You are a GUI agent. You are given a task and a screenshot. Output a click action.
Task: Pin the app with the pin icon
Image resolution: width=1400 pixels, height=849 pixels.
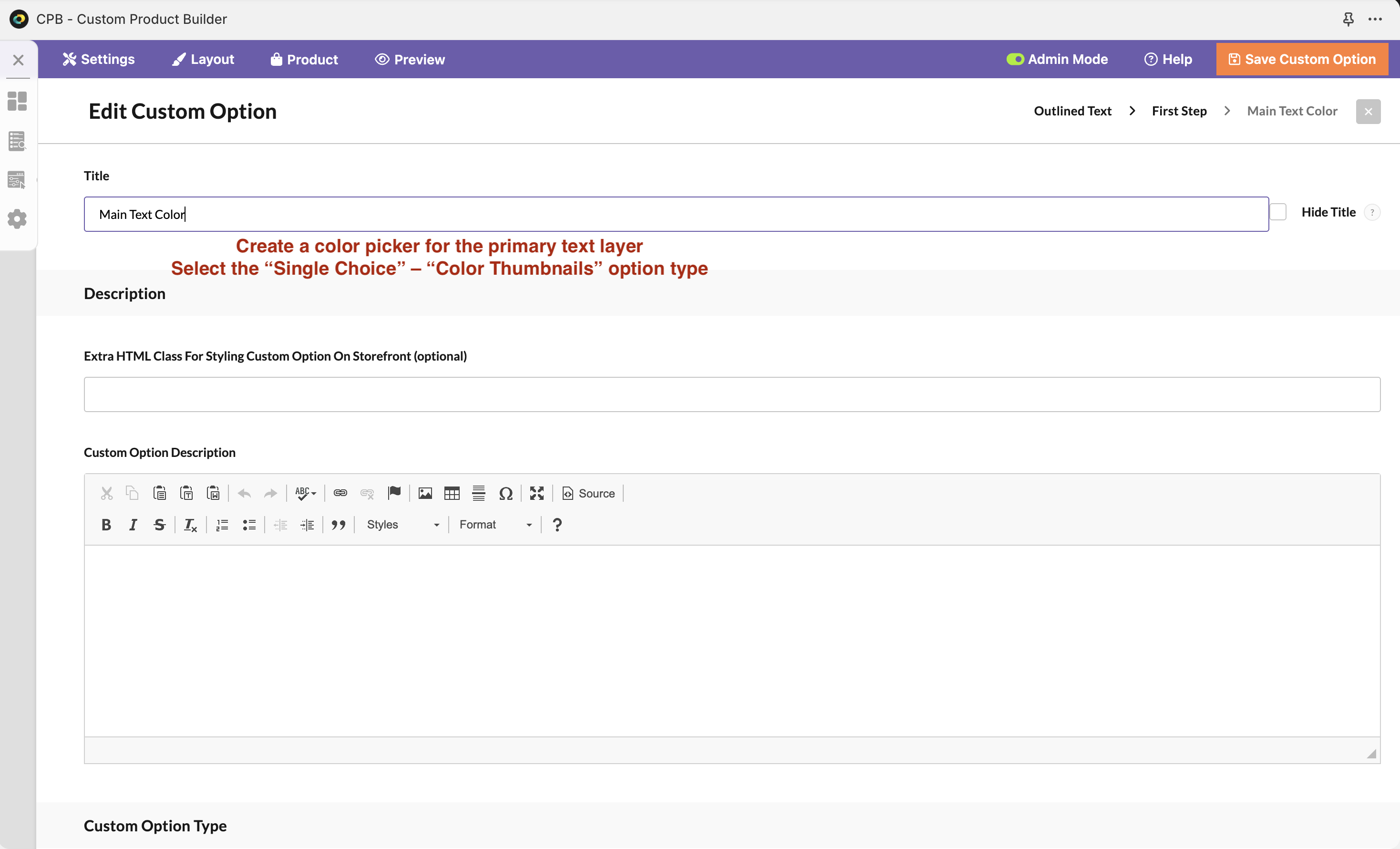coord(1349,20)
